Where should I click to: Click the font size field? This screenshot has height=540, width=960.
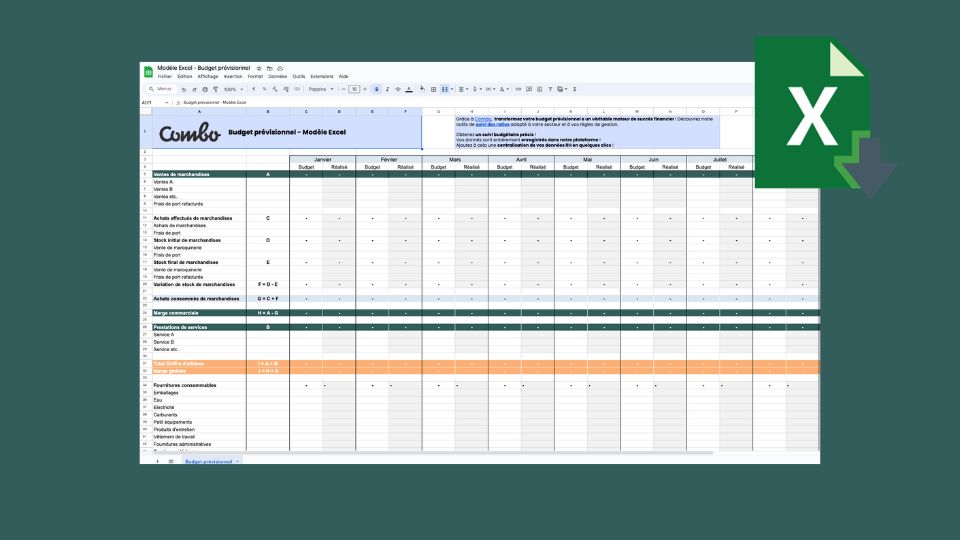[354, 89]
